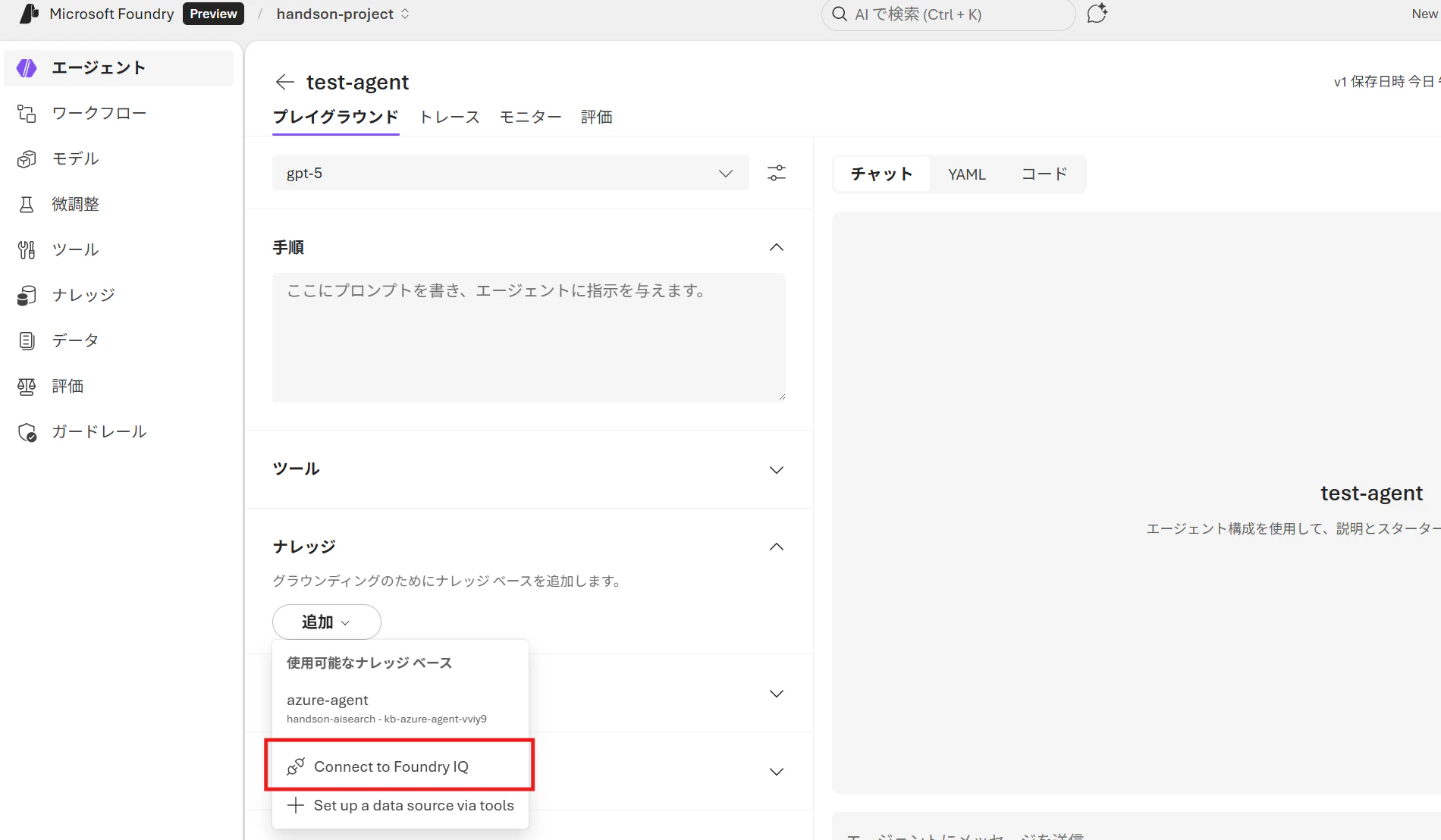
Task: Click the v1 保存日時 version text
Action: pos(1387,82)
